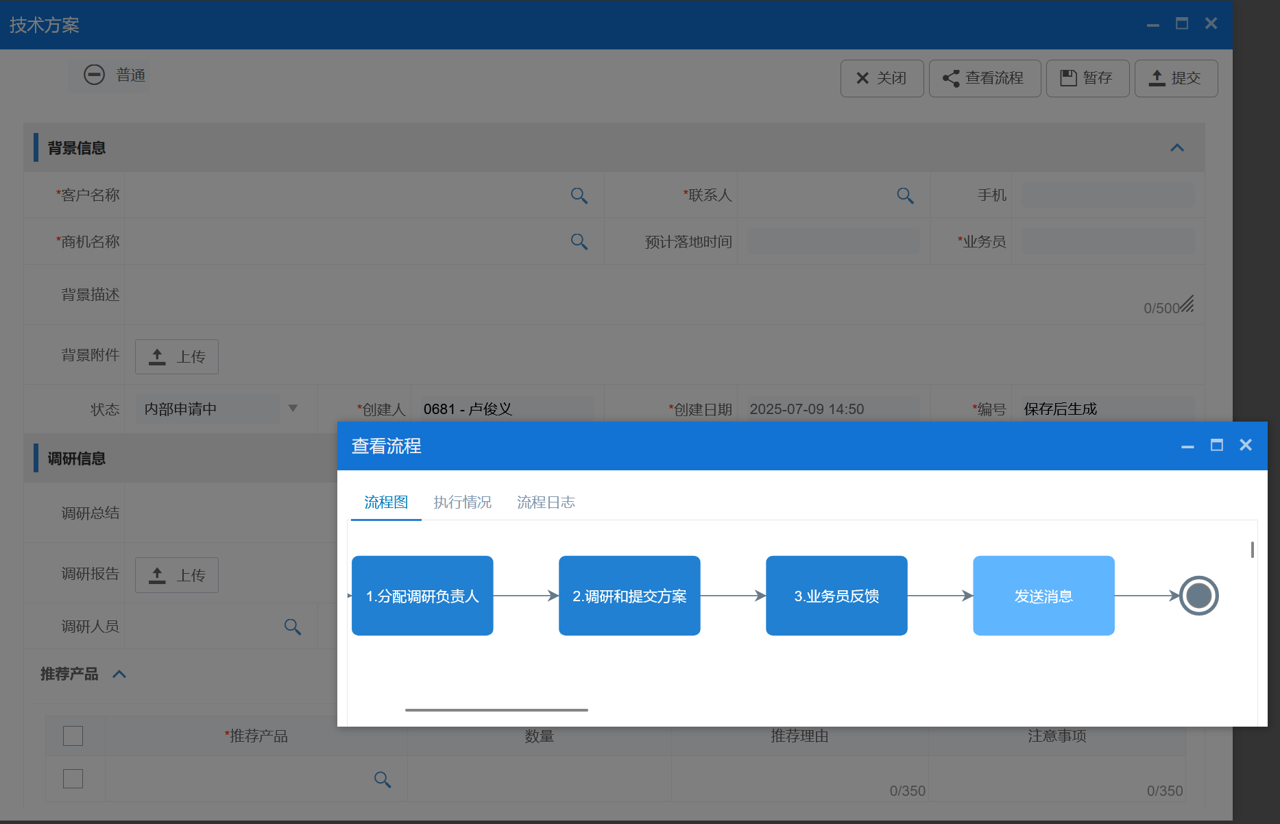This screenshot has width=1280, height=824.
Task: Click the 商机名称 magnifier search icon
Action: [x=578, y=241]
